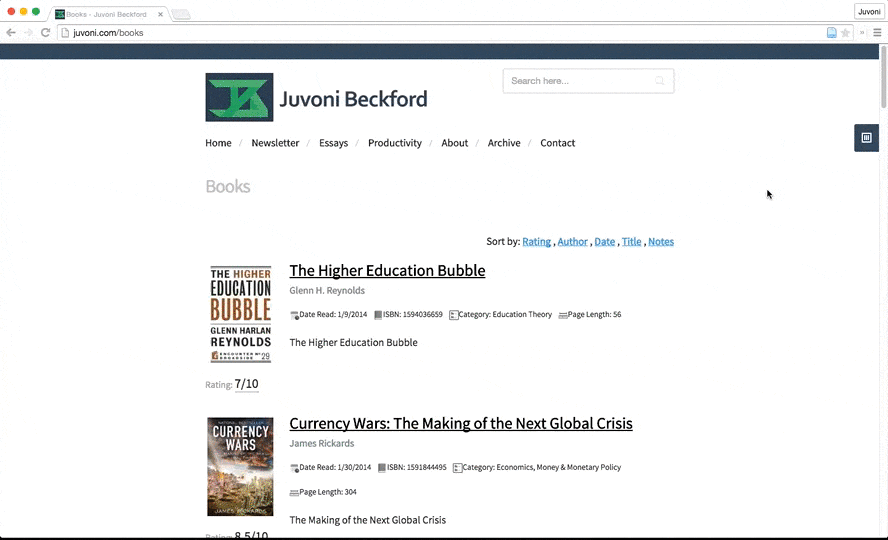Click the ISBN icon beside 1594036659
This screenshot has height=540, width=888.
(x=378, y=315)
